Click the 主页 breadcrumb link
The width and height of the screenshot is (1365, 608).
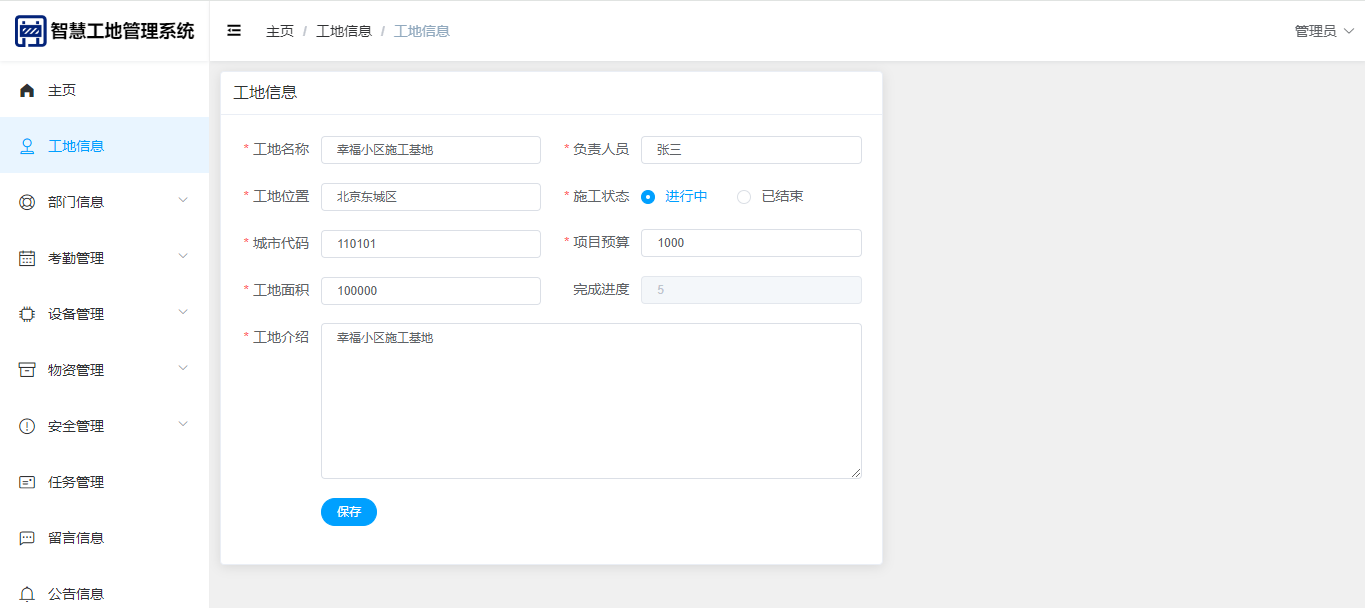tap(280, 31)
